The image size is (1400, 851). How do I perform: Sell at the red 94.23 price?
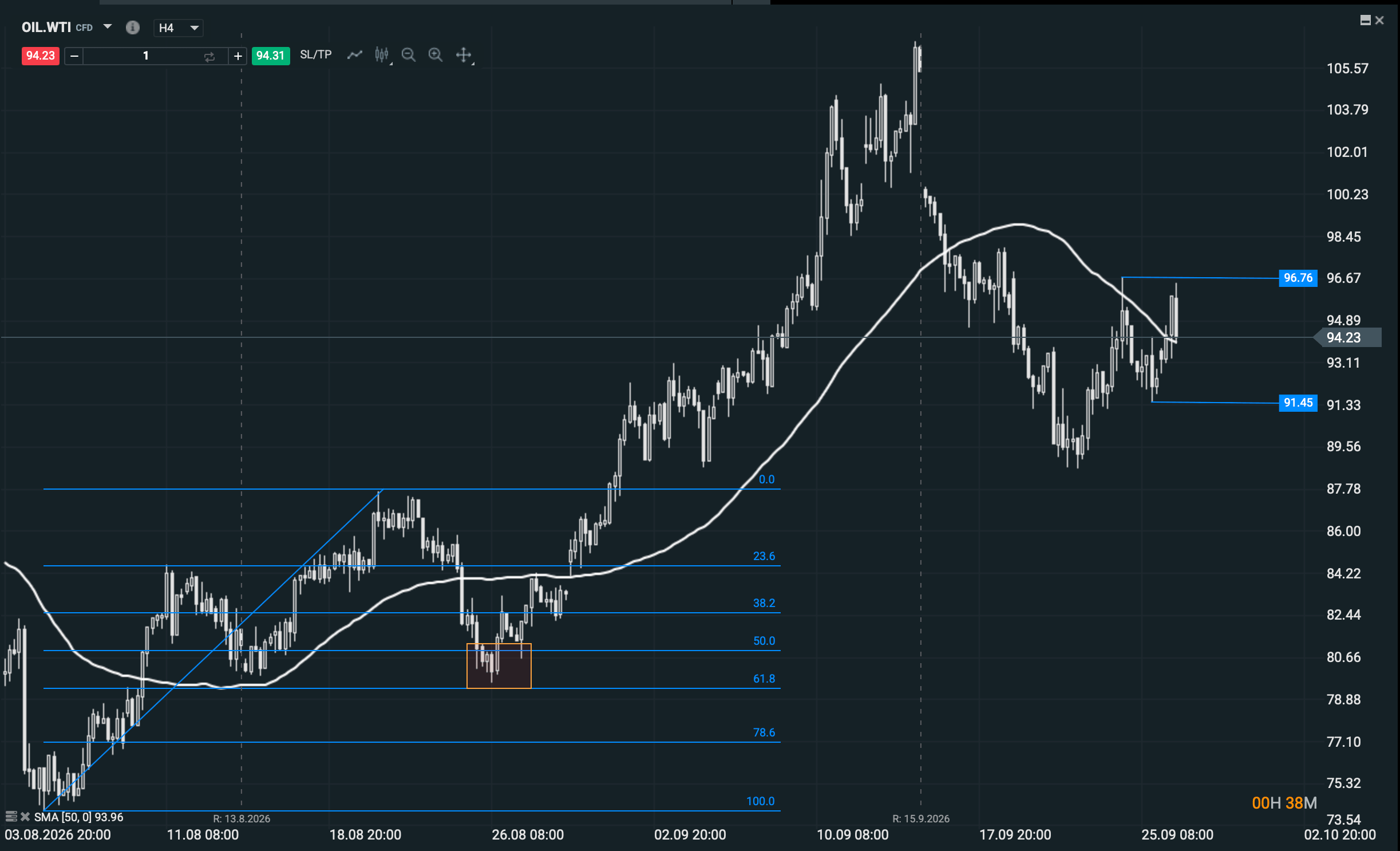pos(41,56)
